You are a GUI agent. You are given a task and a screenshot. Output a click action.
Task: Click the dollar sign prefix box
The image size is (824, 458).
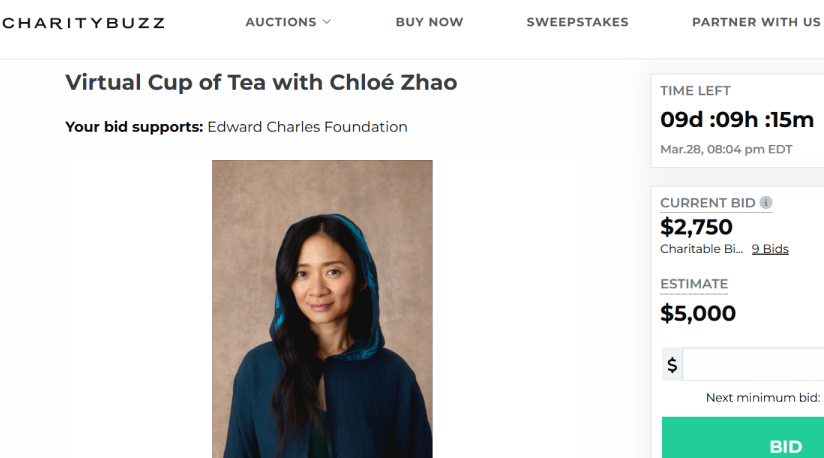[672, 365]
